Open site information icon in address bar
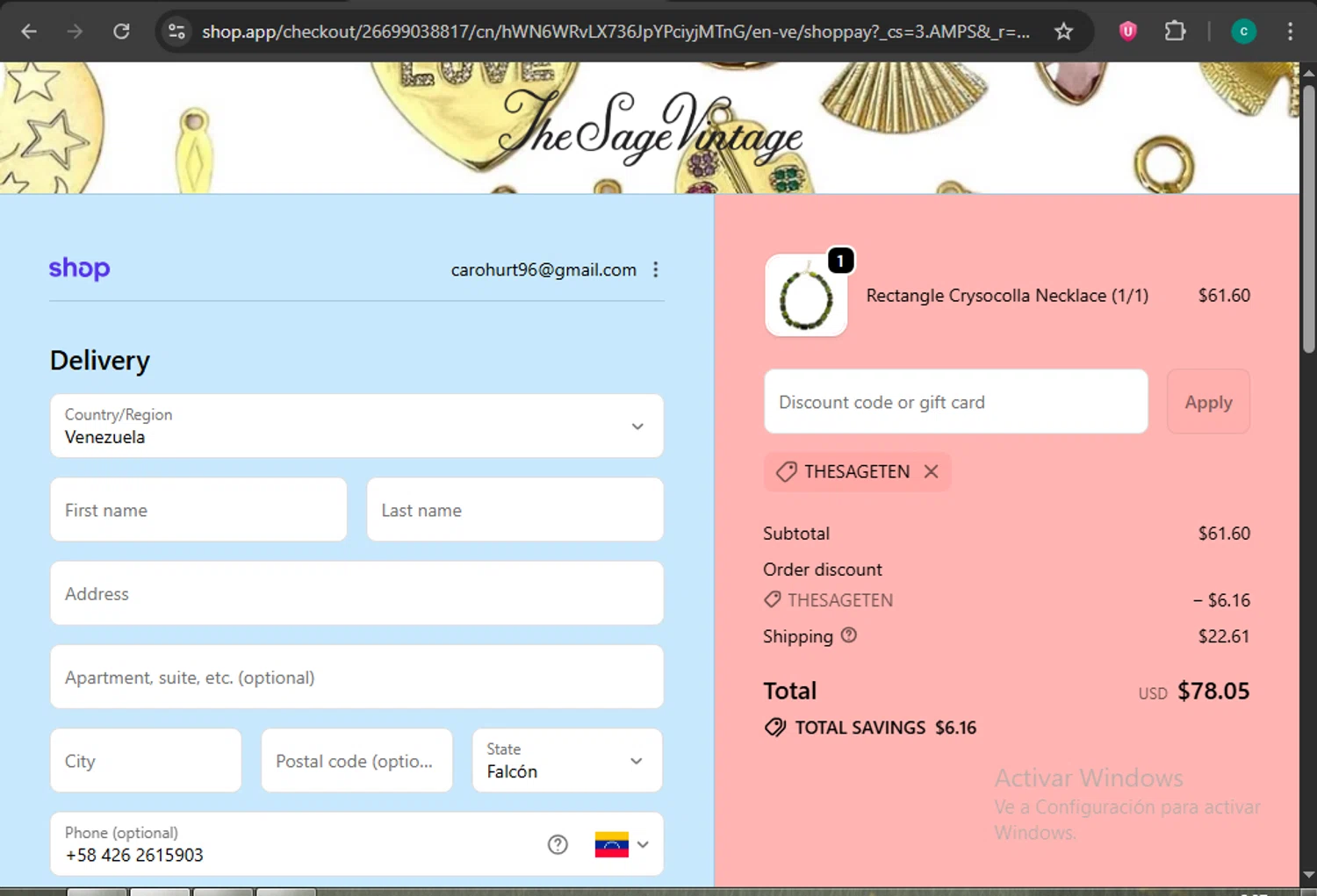Image resolution: width=1317 pixels, height=896 pixels. coord(176,32)
